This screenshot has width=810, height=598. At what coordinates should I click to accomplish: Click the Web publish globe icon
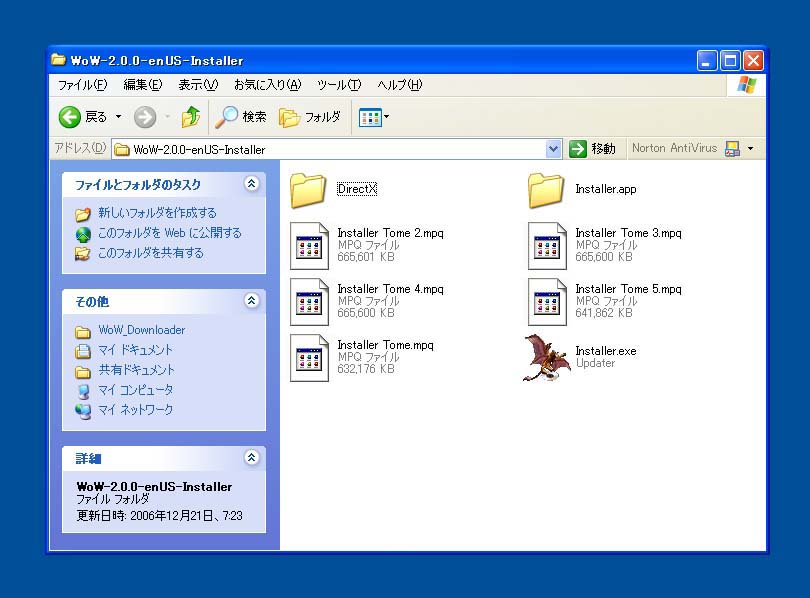(83, 234)
